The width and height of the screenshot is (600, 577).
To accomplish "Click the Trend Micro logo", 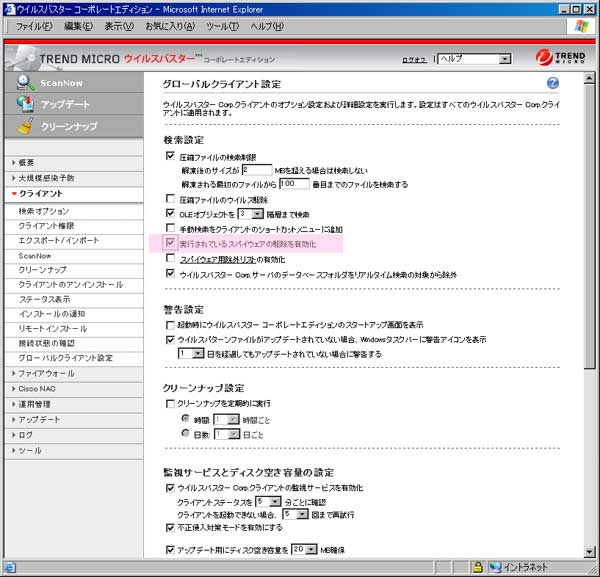I will point(561,57).
